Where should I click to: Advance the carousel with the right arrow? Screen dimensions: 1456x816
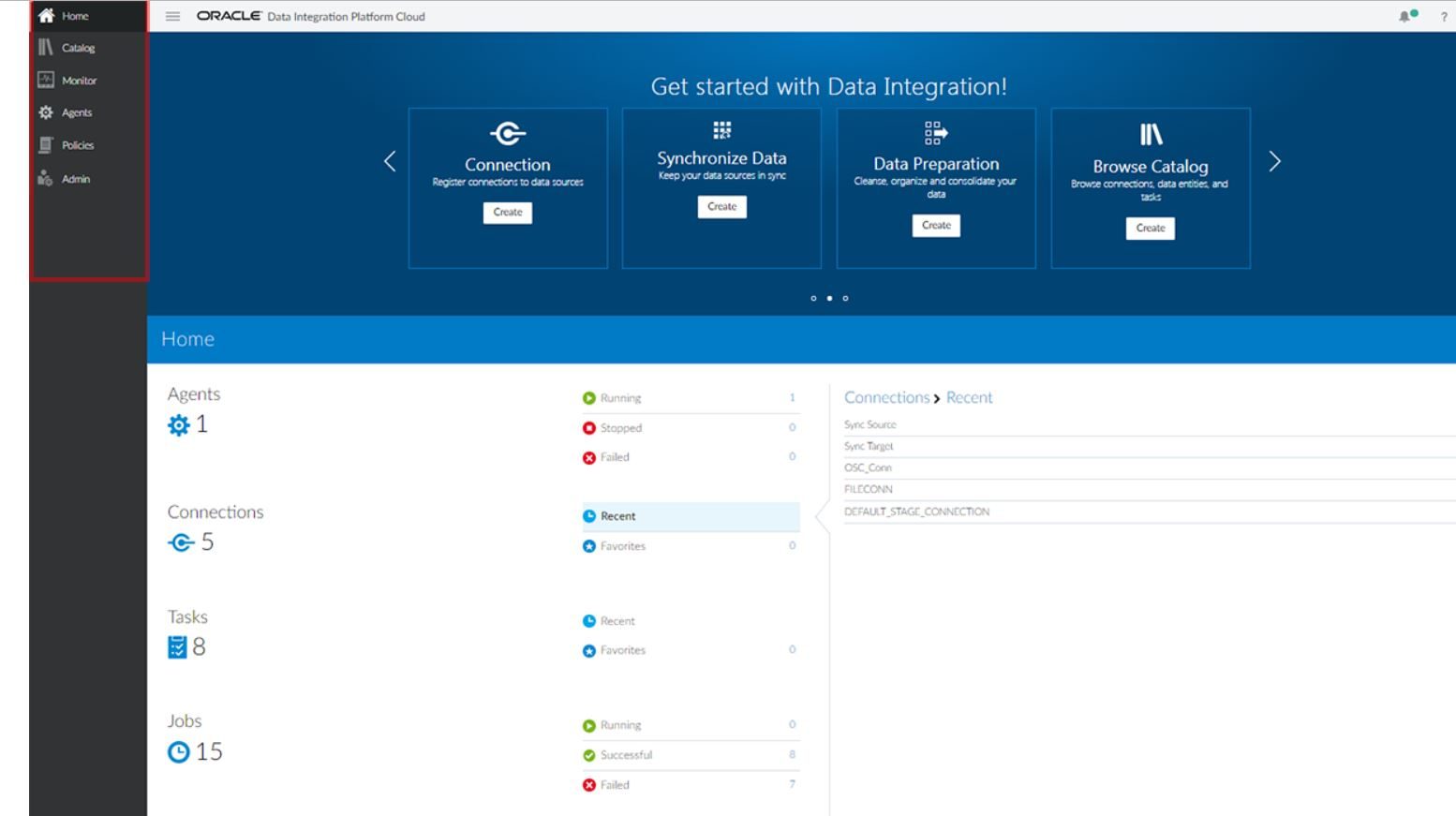pyautogui.click(x=1274, y=162)
